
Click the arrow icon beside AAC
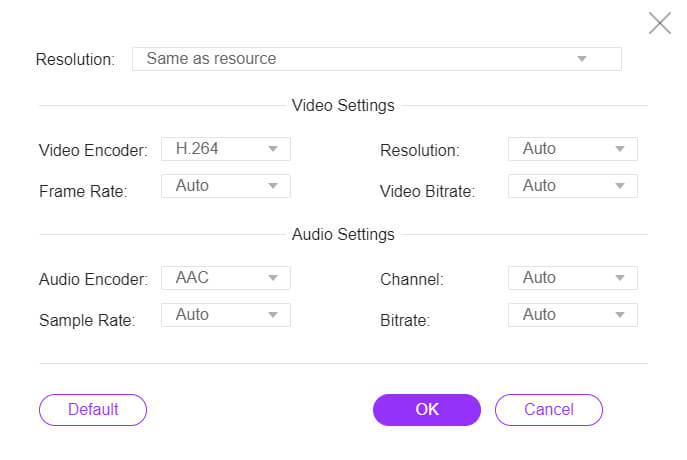click(273, 278)
